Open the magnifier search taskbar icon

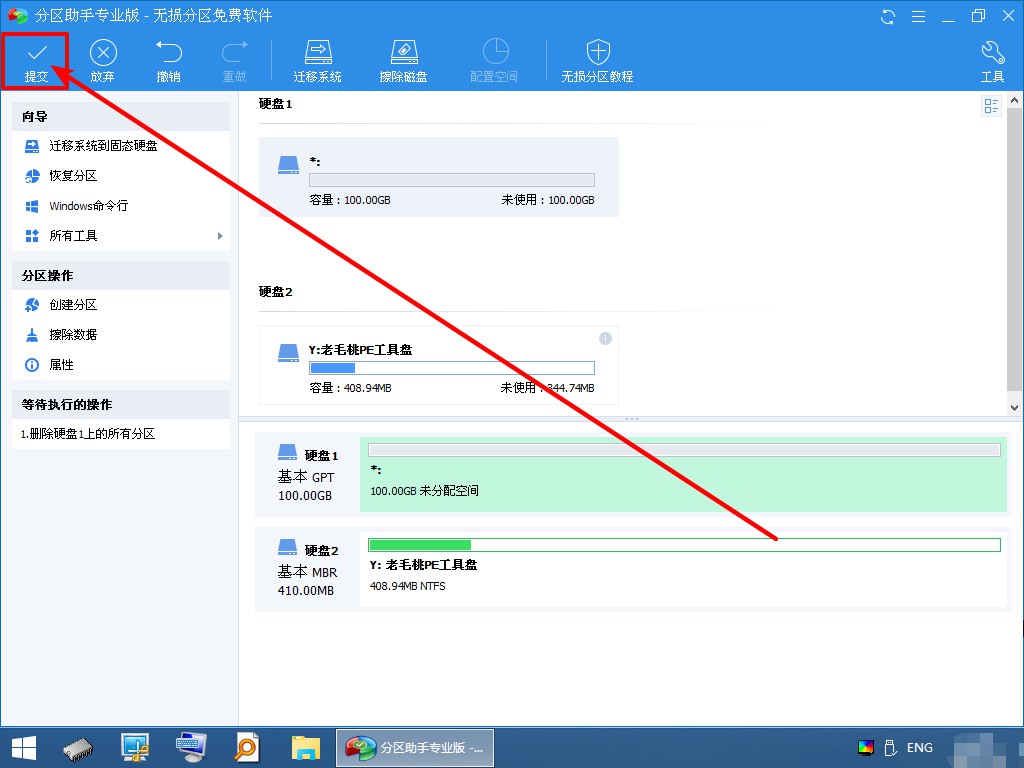click(248, 748)
